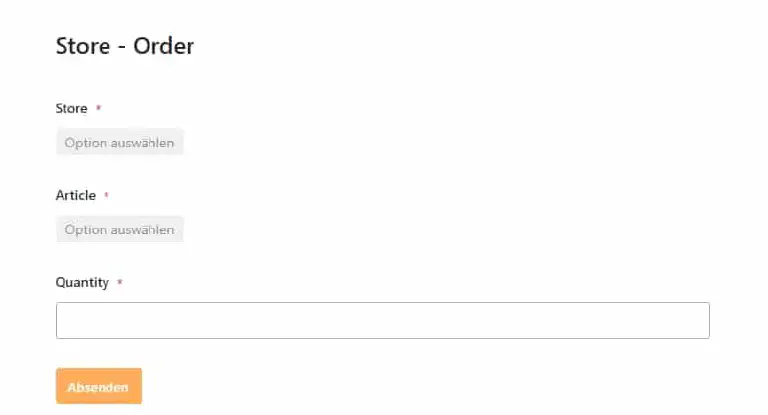
Task: Click the hyphen in the page heading
Action: coord(122,48)
